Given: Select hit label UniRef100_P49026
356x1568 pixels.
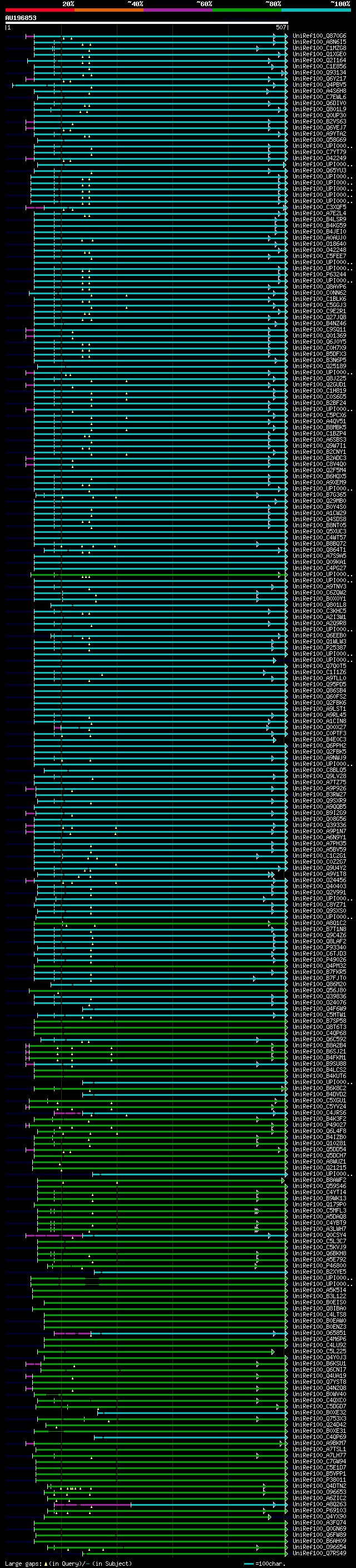Looking at the screenshot, I should tap(319, 960).
